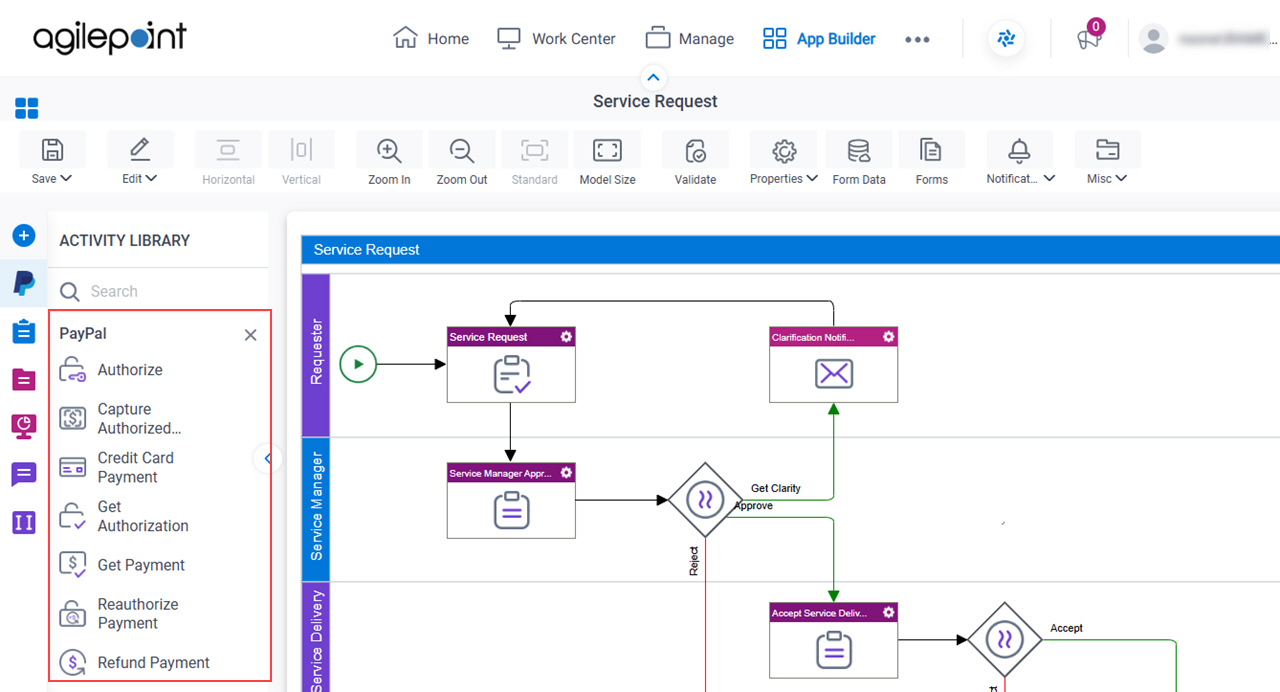Open settings gear on Clarification Notification activity
Viewport: 1280px width, 692px height.
coord(888,337)
